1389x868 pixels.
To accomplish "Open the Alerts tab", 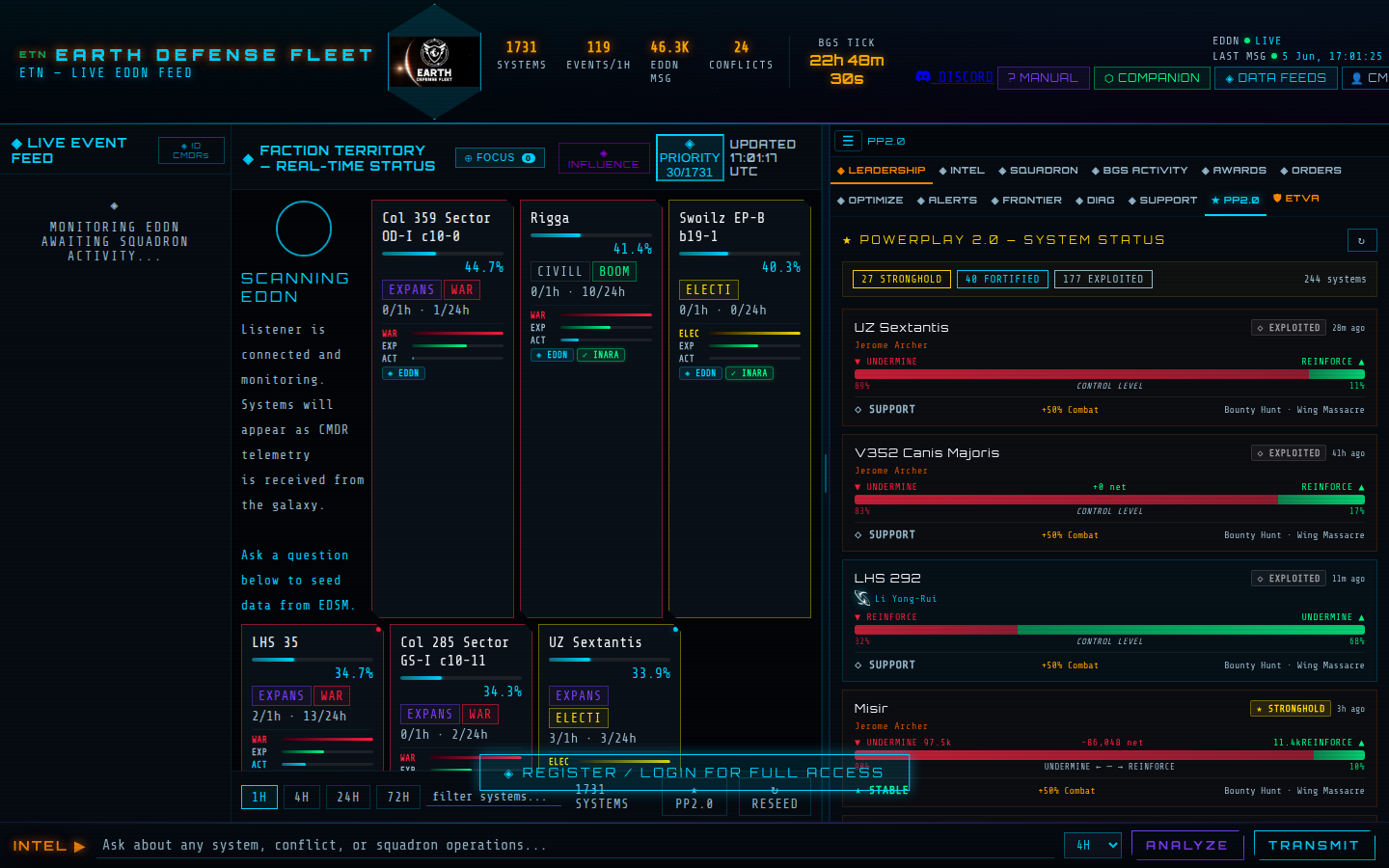I will (x=947, y=201).
